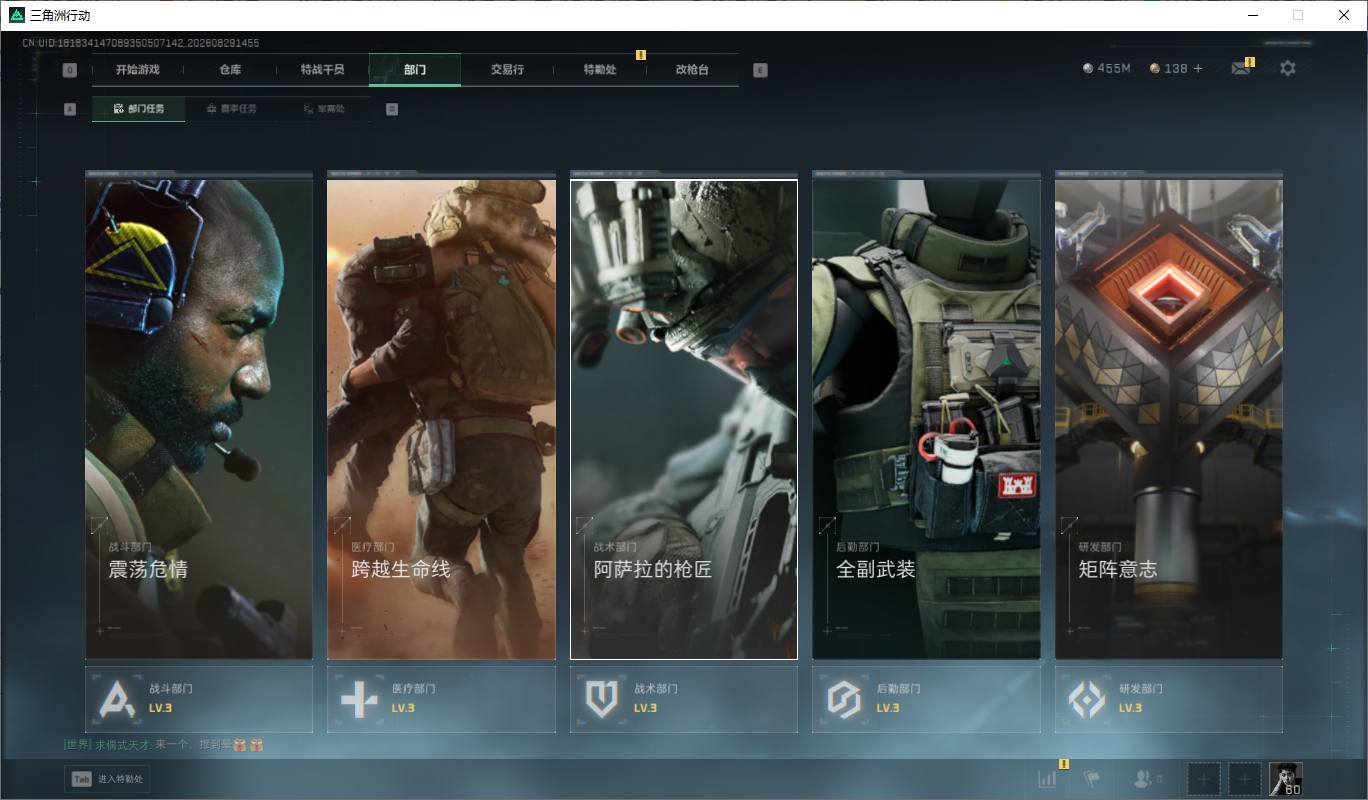Click the E key next-tab indicator
Screen dimensions: 1368x800
click(760, 70)
